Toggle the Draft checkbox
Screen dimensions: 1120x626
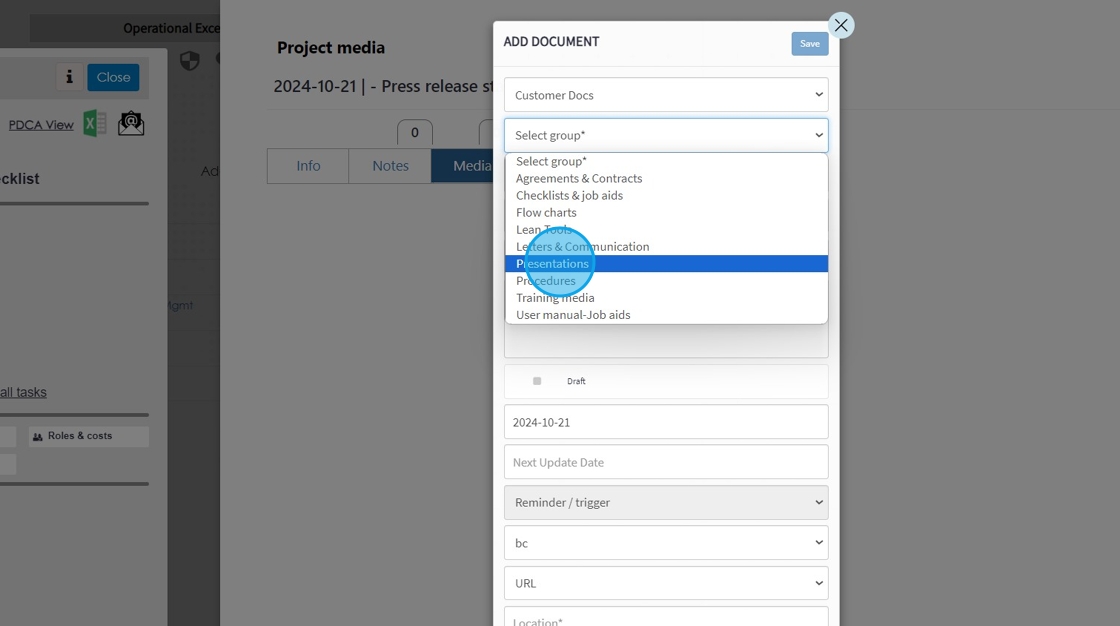(537, 382)
